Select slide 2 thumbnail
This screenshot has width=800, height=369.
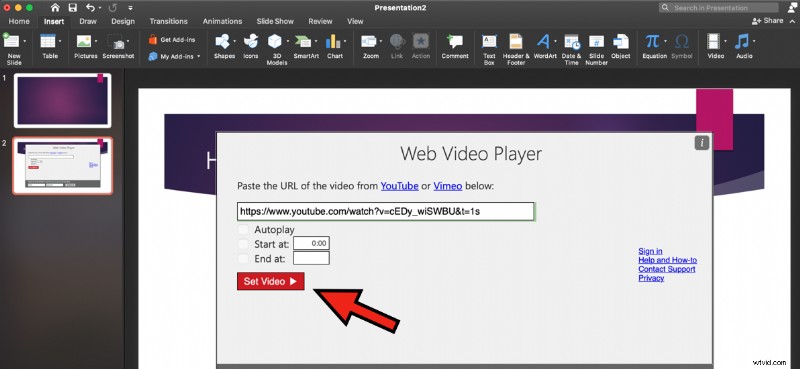[62, 166]
